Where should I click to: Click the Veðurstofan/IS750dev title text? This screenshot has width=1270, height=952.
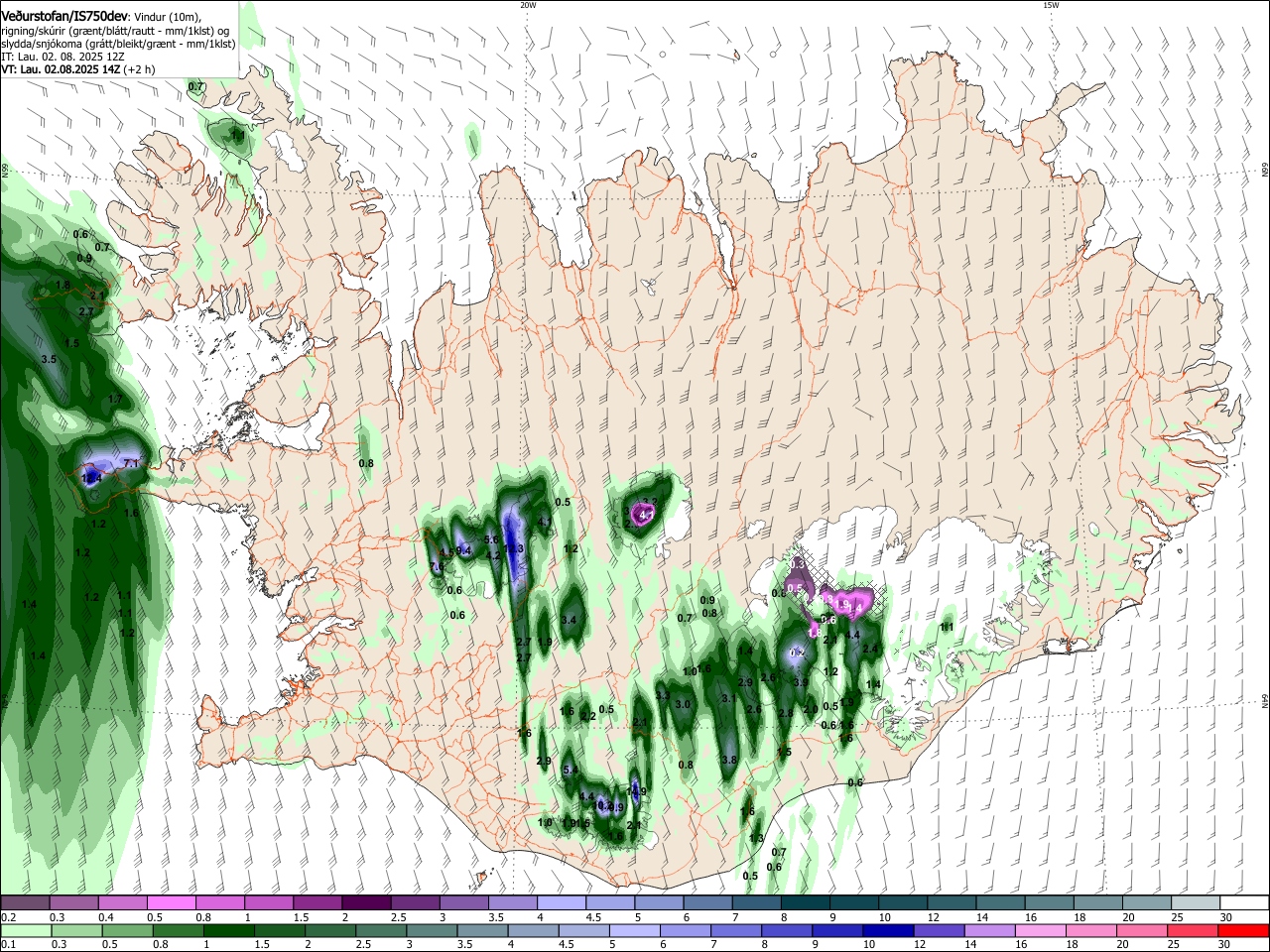tap(64, 15)
